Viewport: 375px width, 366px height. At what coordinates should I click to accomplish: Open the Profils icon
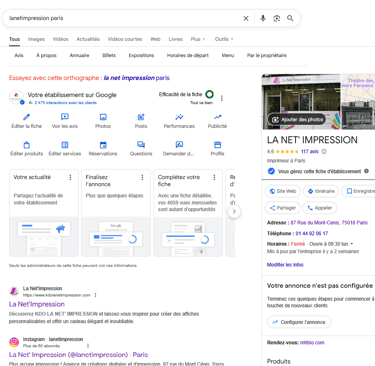217,145
